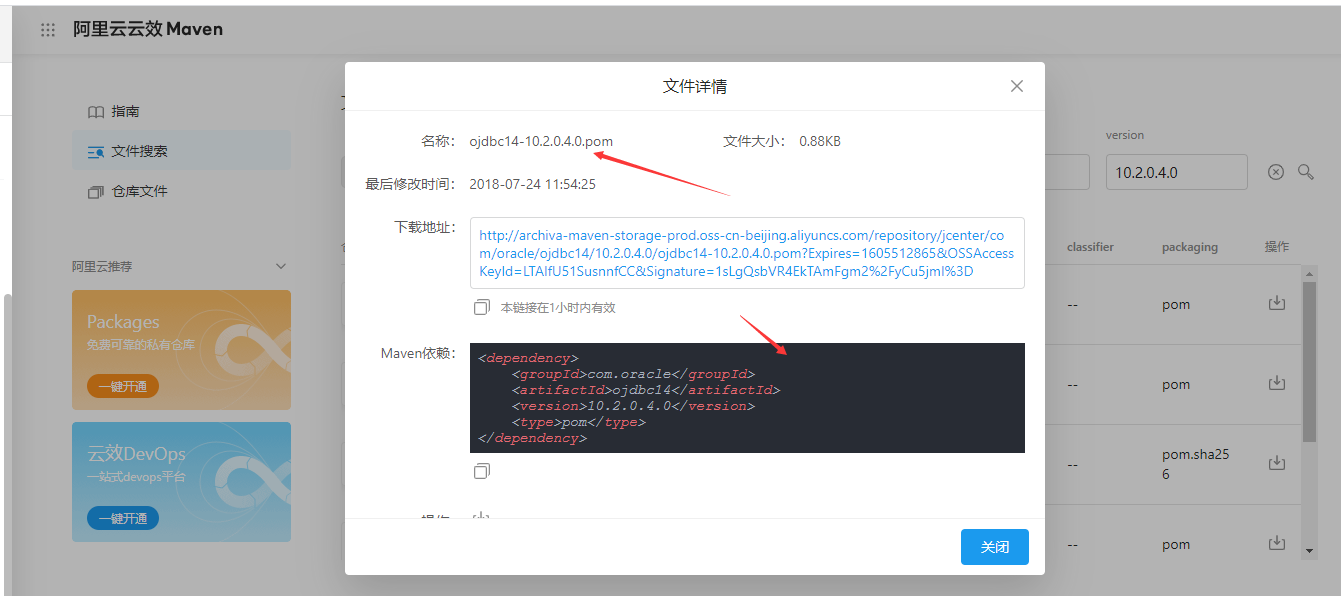Run search with magnifier icon

(x=1306, y=172)
